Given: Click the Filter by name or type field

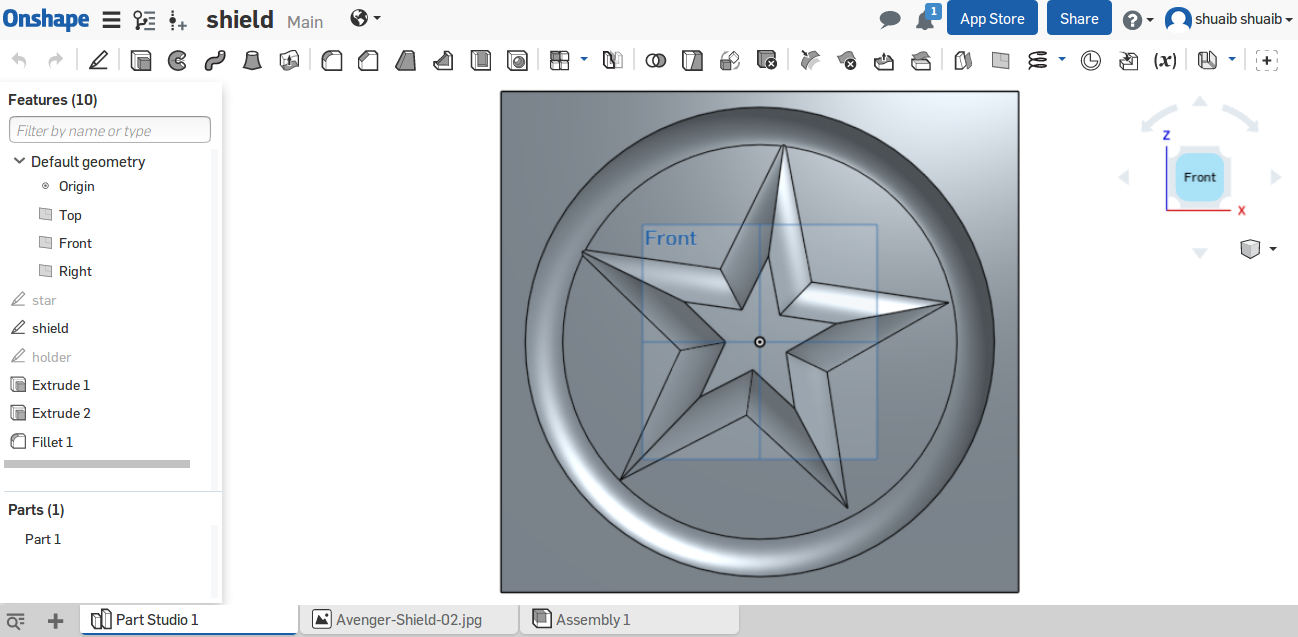Looking at the screenshot, I should 110,130.
